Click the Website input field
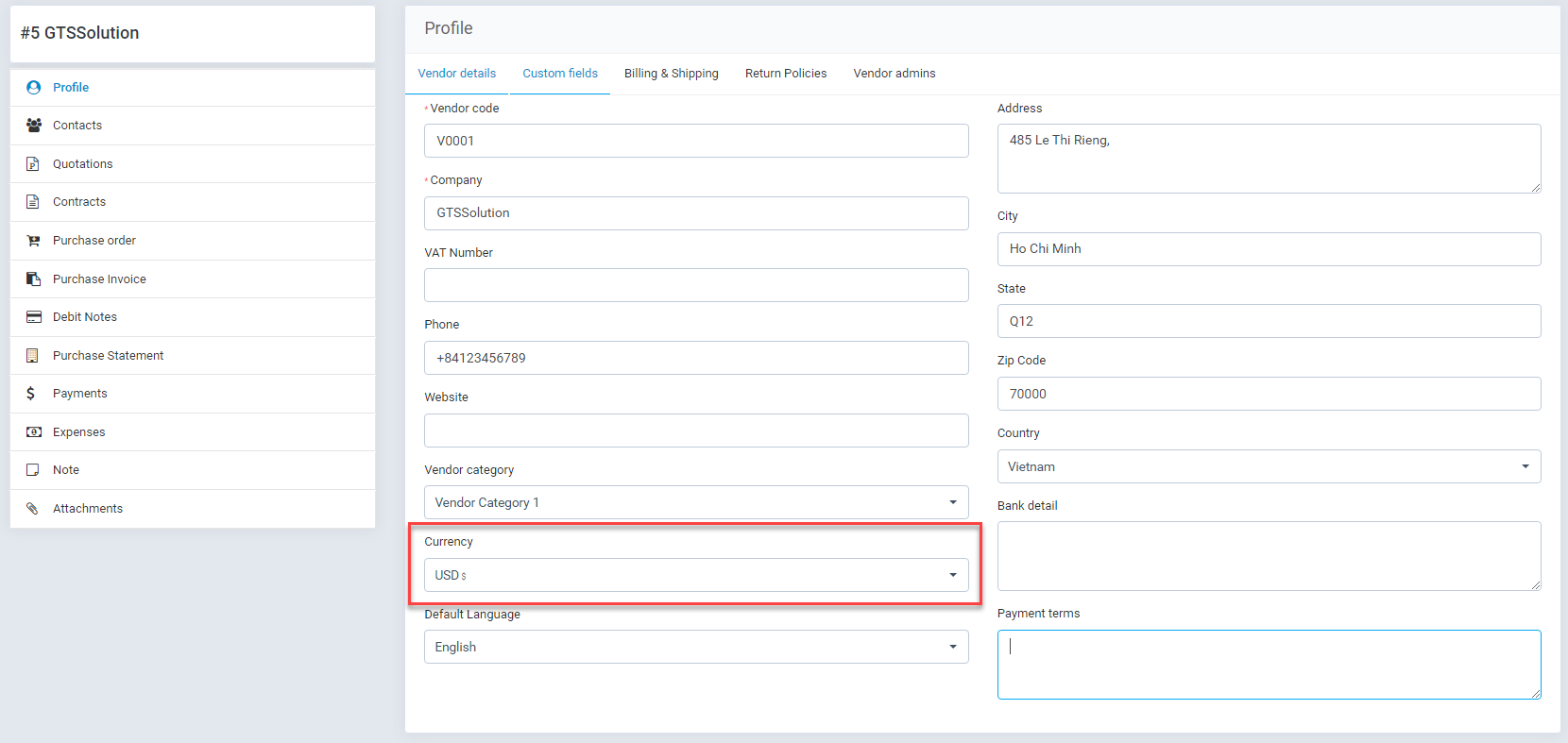 point(696,431)
